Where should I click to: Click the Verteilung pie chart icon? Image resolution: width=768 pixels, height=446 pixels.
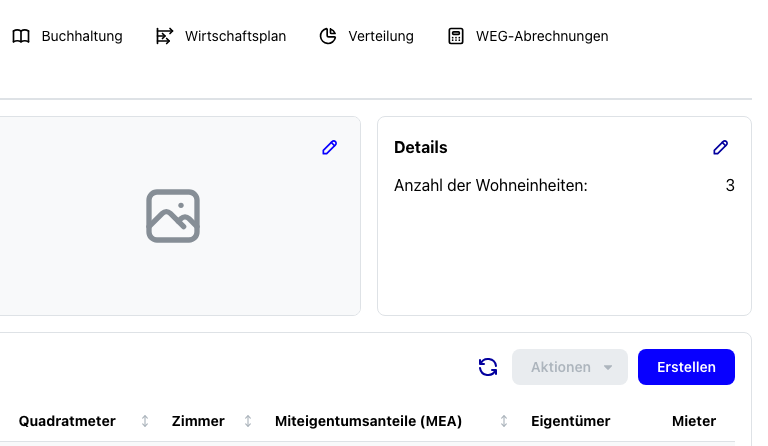click(x=328, y=36)
